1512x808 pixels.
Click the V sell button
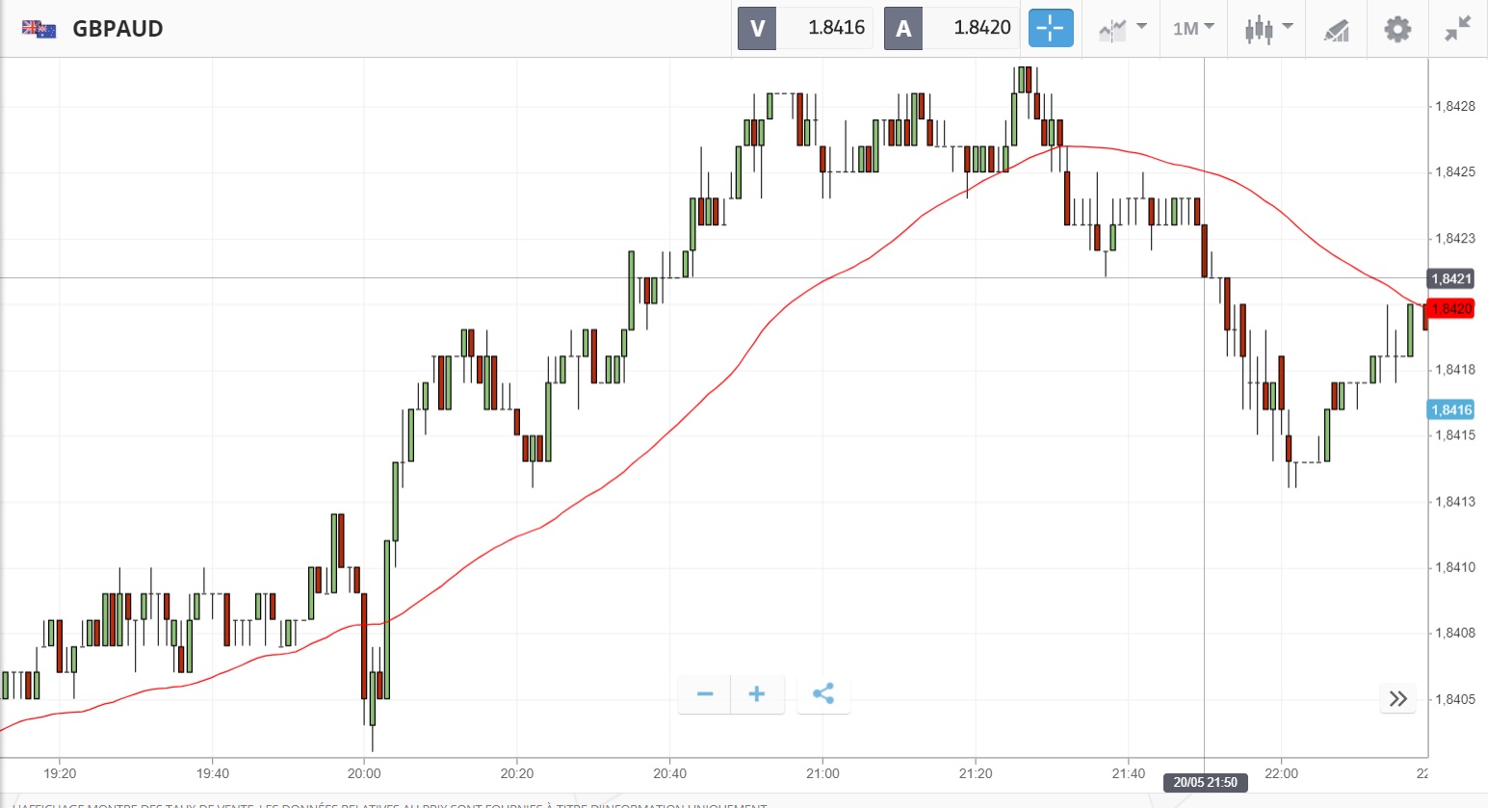tap(757, 28)
